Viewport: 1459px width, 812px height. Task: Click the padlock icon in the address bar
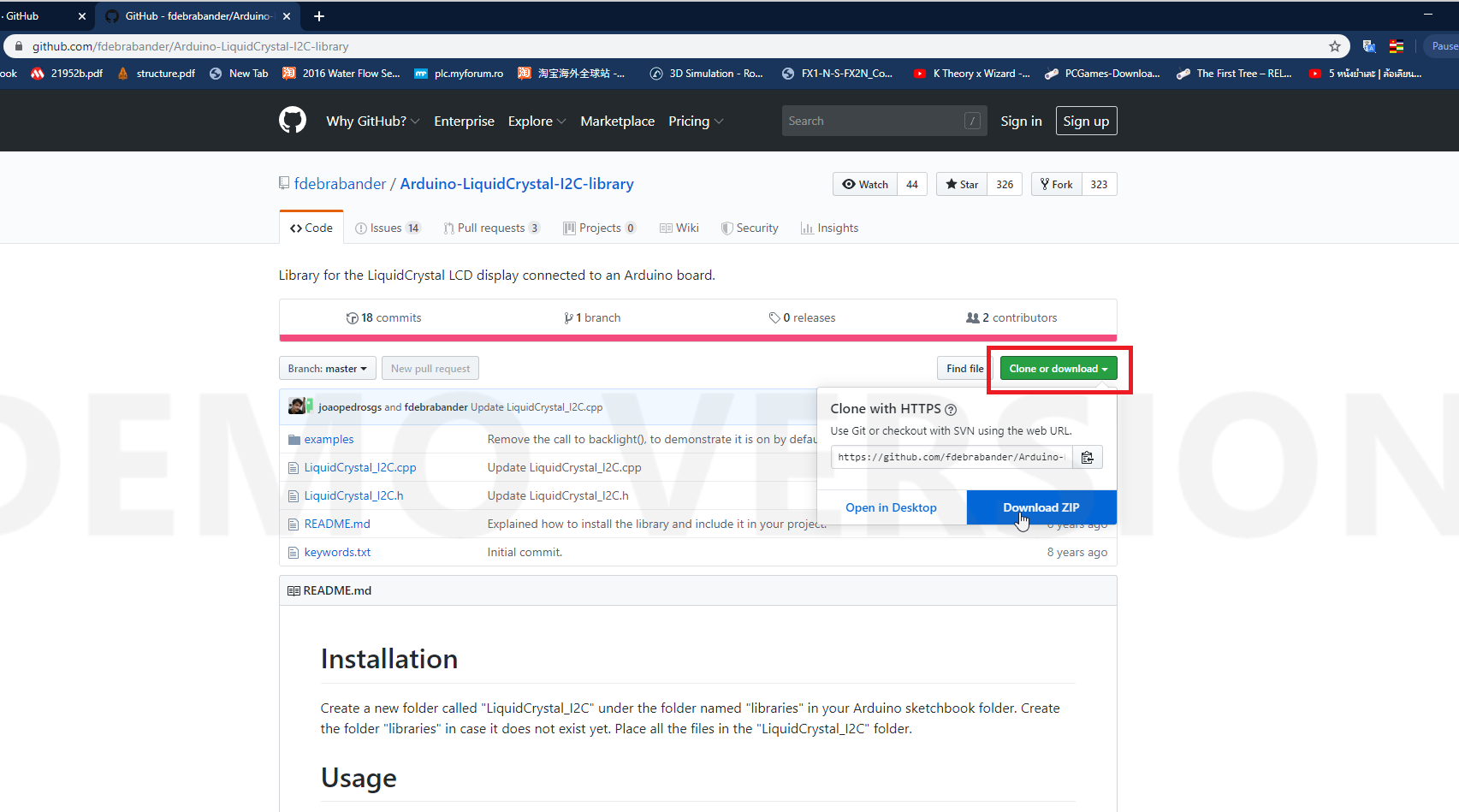coord(19,46)
